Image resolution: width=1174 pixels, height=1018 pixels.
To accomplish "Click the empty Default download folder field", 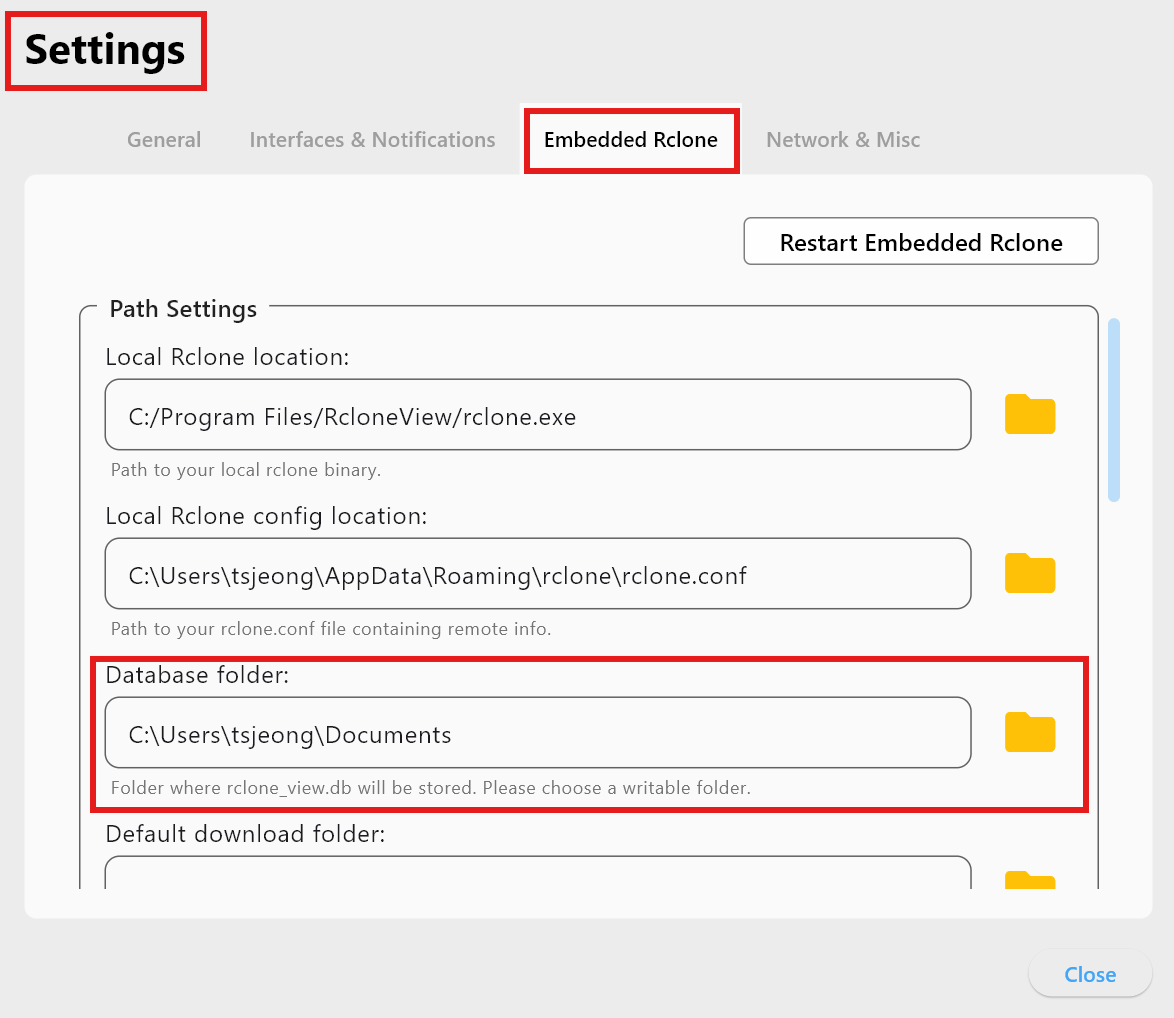I will pyautogui.click(x=538, y=878).
